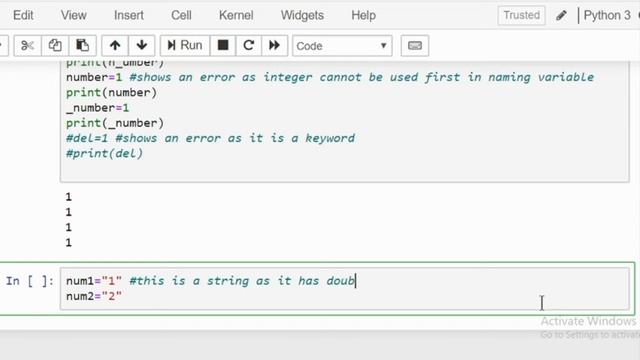Open the Kernel menu

point(236,16)
